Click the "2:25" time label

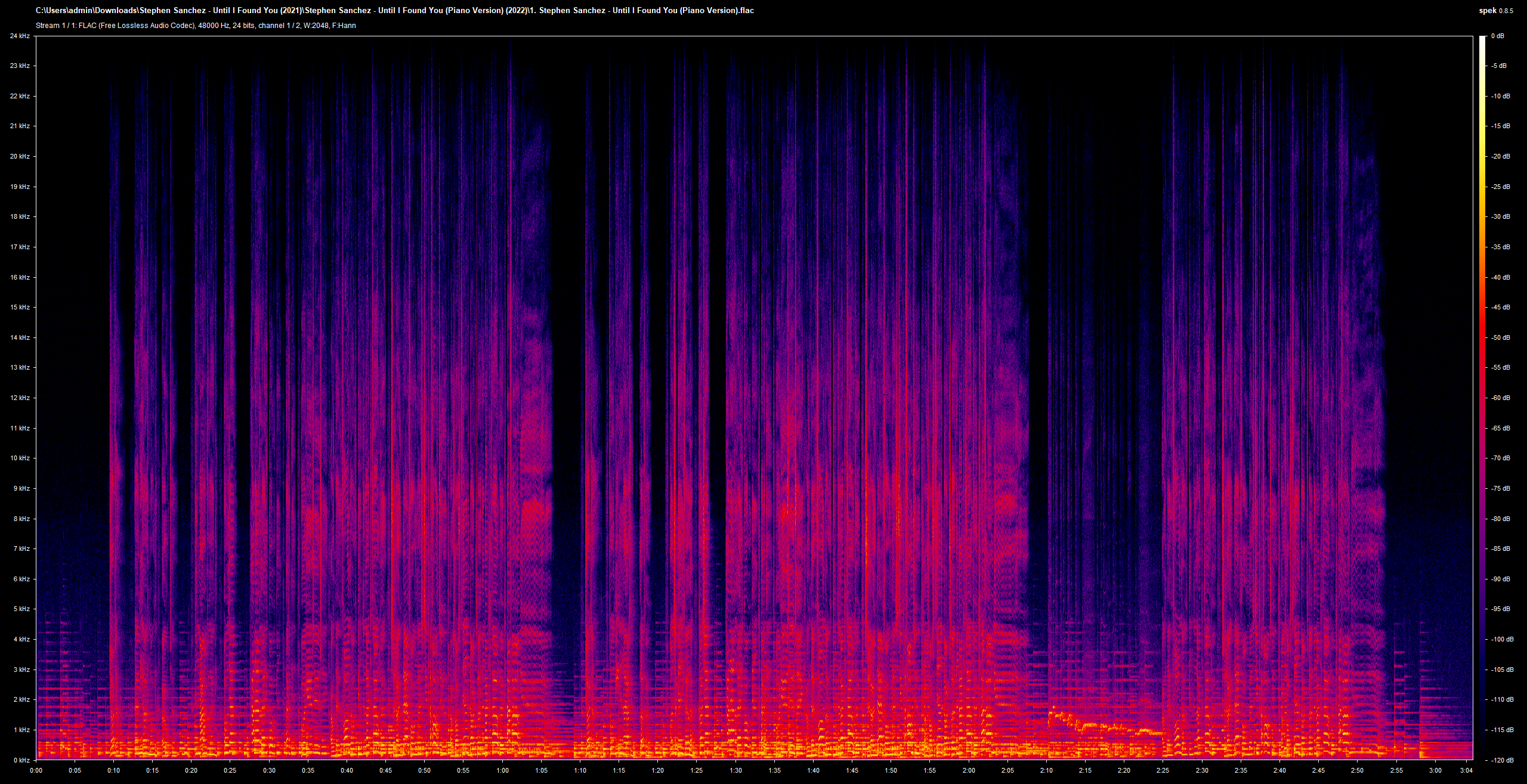(x=1163, y=770)
